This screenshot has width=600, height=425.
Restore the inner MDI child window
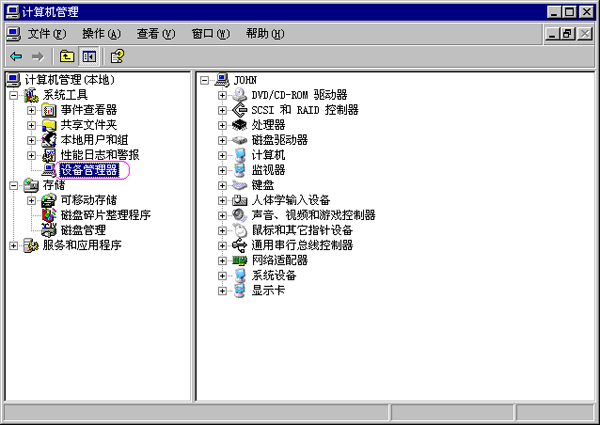click(567, 34)
